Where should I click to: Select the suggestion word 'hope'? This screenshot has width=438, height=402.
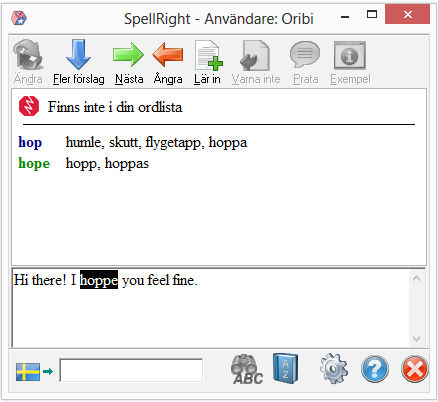(34, 163)
